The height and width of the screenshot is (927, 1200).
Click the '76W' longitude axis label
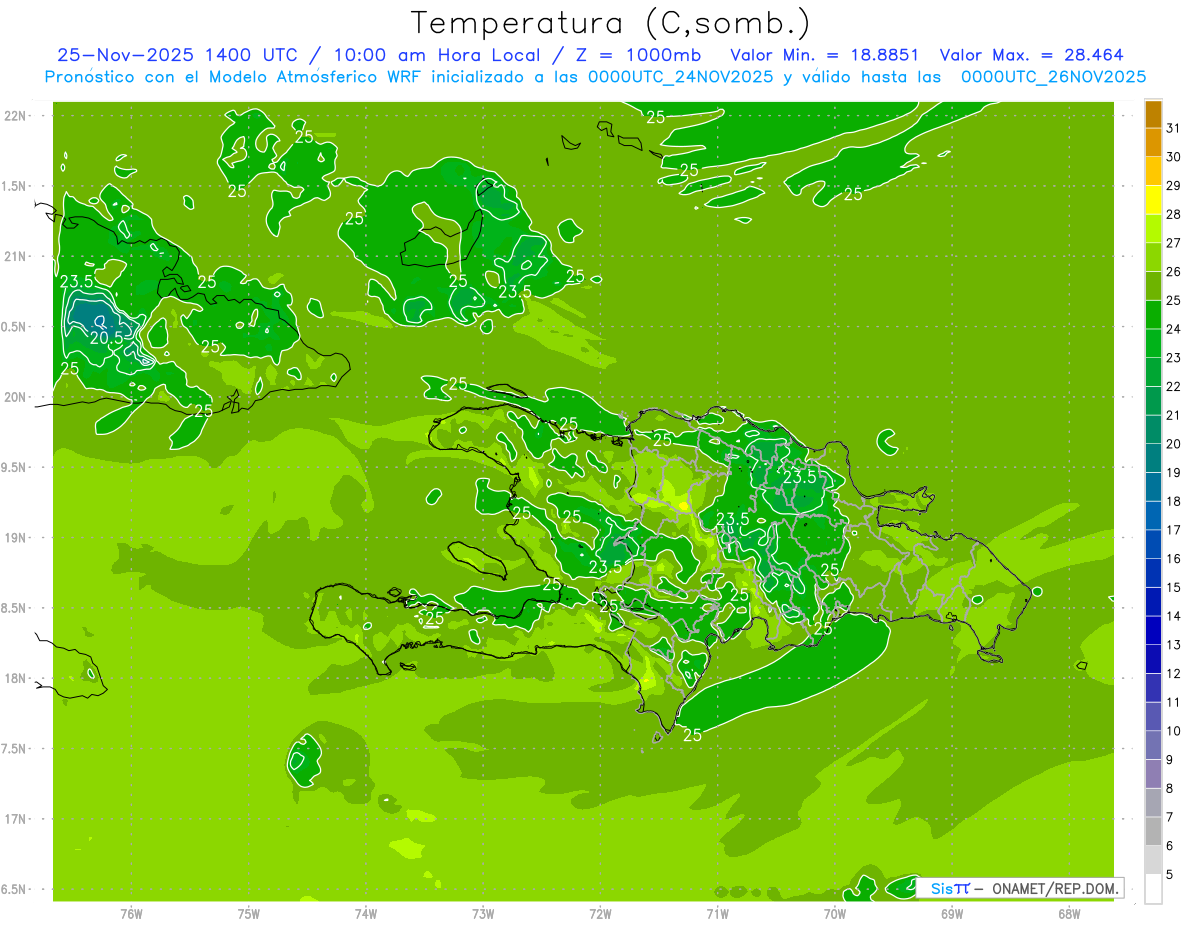point(131,914)
